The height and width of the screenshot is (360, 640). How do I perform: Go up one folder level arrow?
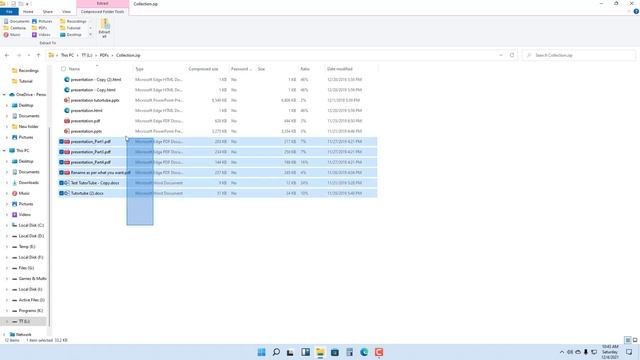point(38,55)
